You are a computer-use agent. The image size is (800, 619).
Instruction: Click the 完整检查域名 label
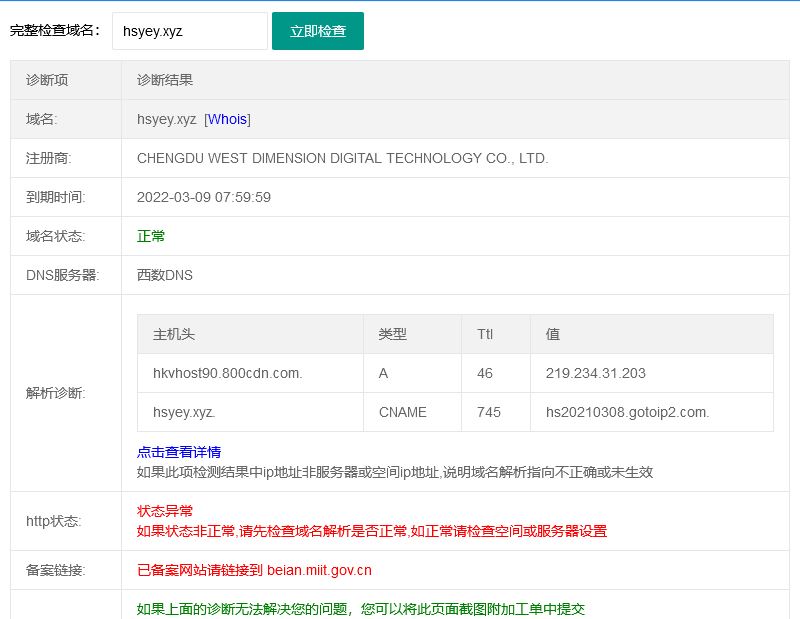point(55,31)
